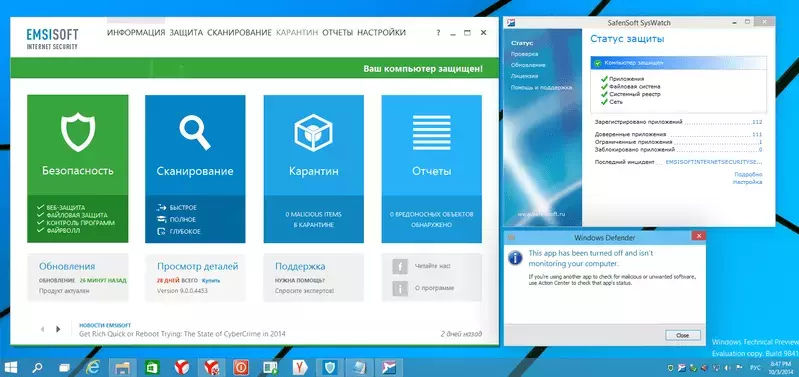The image size is (799, 377).
Task: Click Настройка link in SysWatch
Action: click(x=748, y=182)
